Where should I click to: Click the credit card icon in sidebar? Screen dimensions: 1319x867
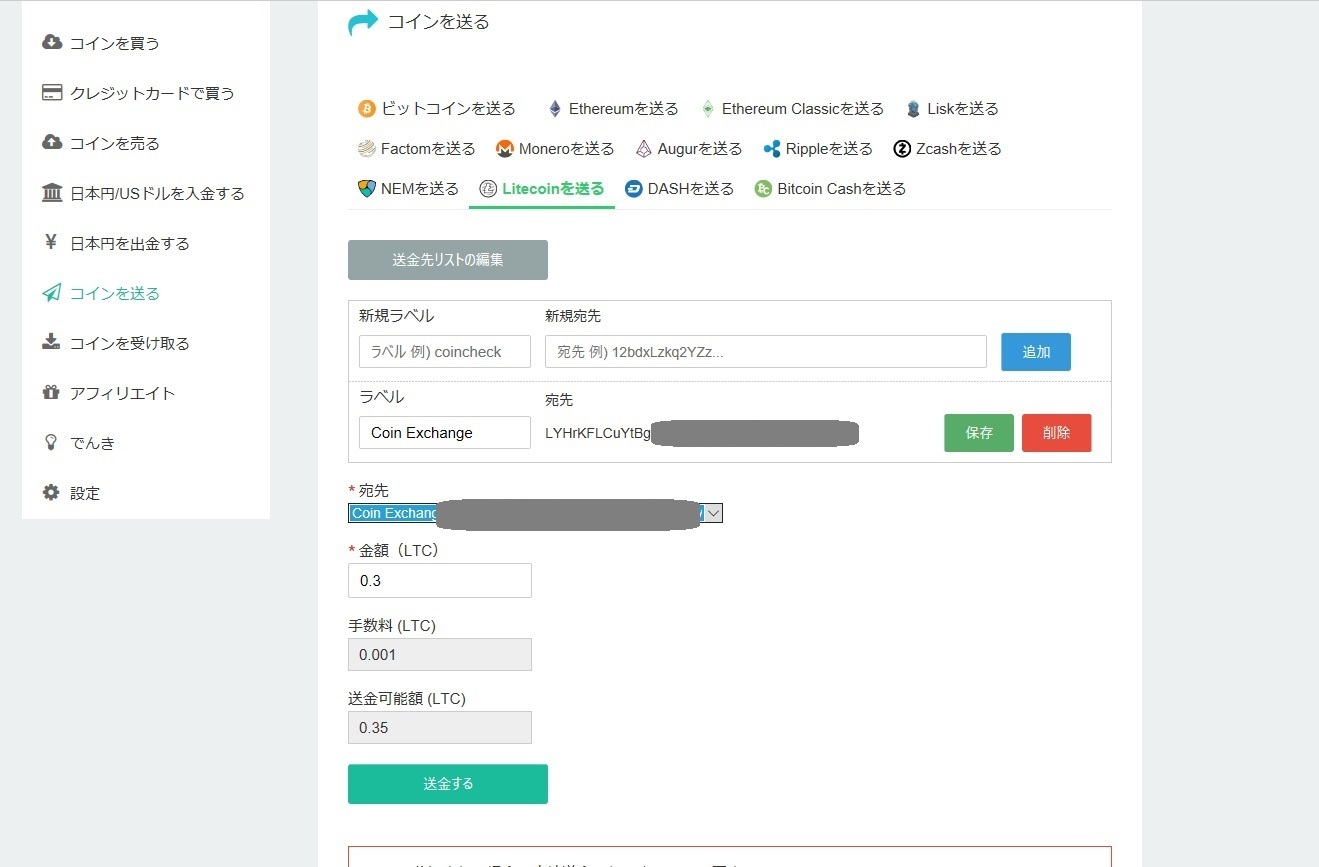52,92
